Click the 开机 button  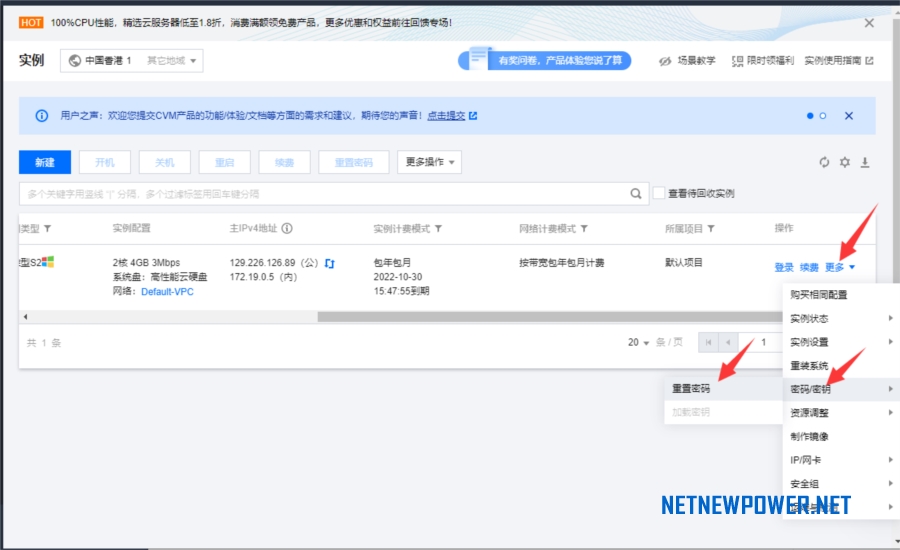[x=105, y=162]
